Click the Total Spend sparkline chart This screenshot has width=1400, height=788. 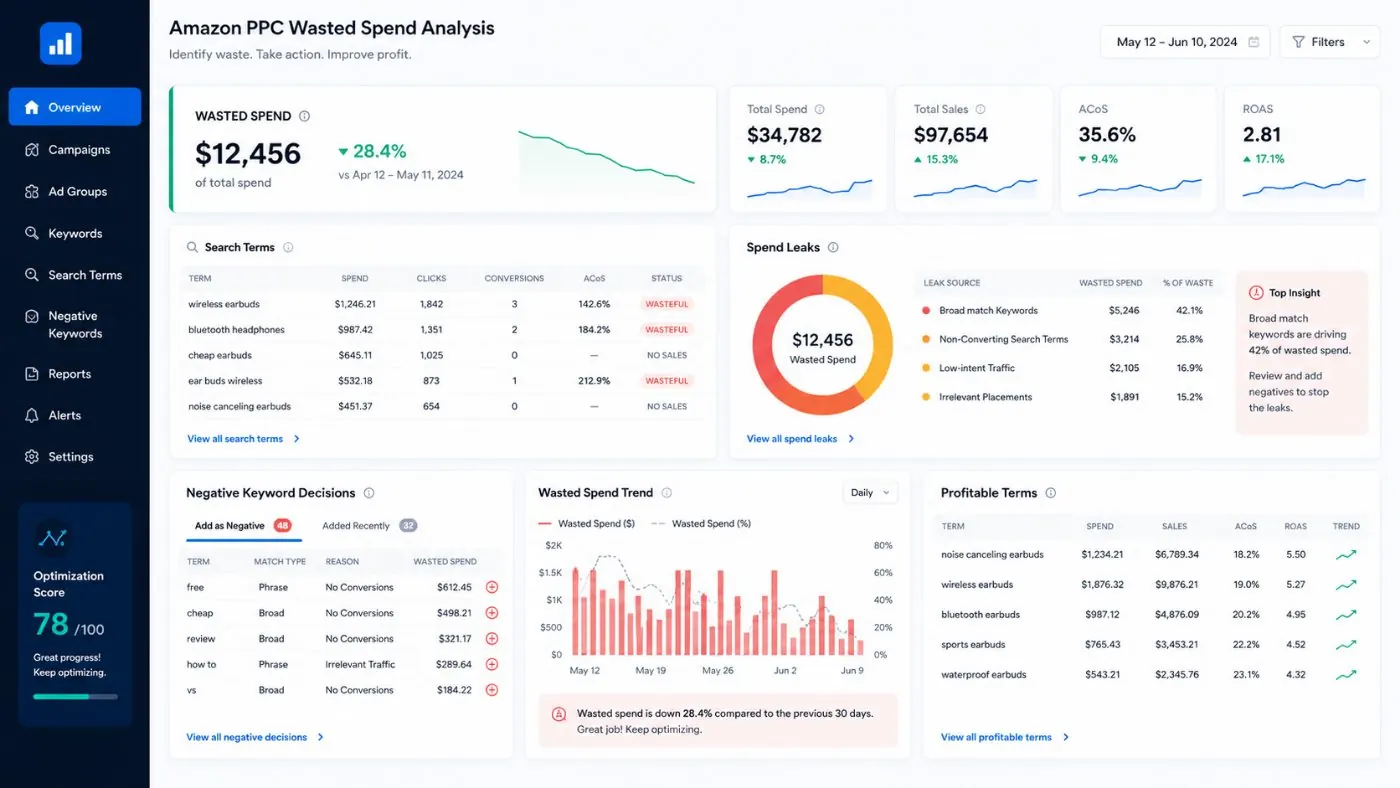coord(809,188)
